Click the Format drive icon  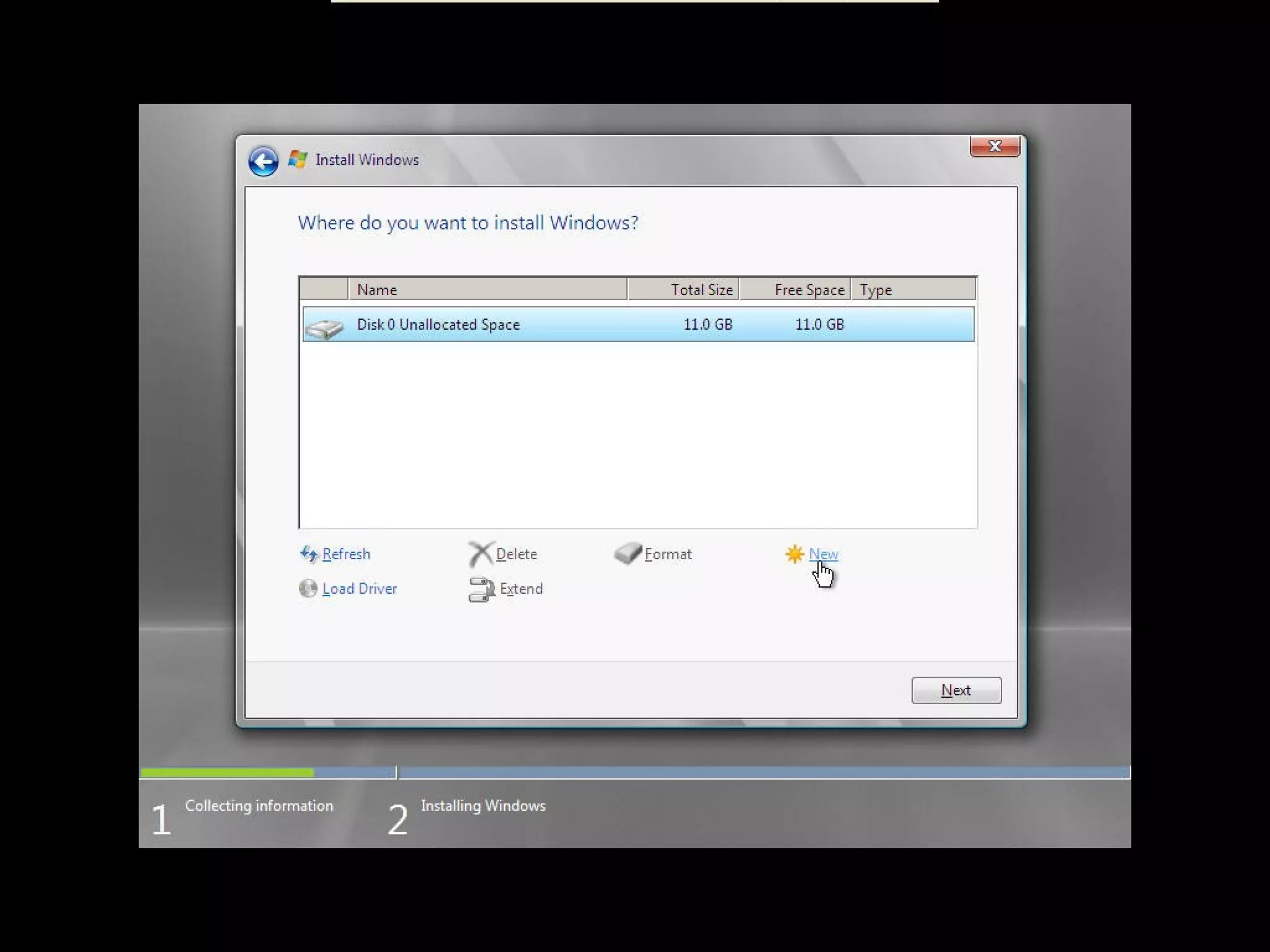click(628, 553)
